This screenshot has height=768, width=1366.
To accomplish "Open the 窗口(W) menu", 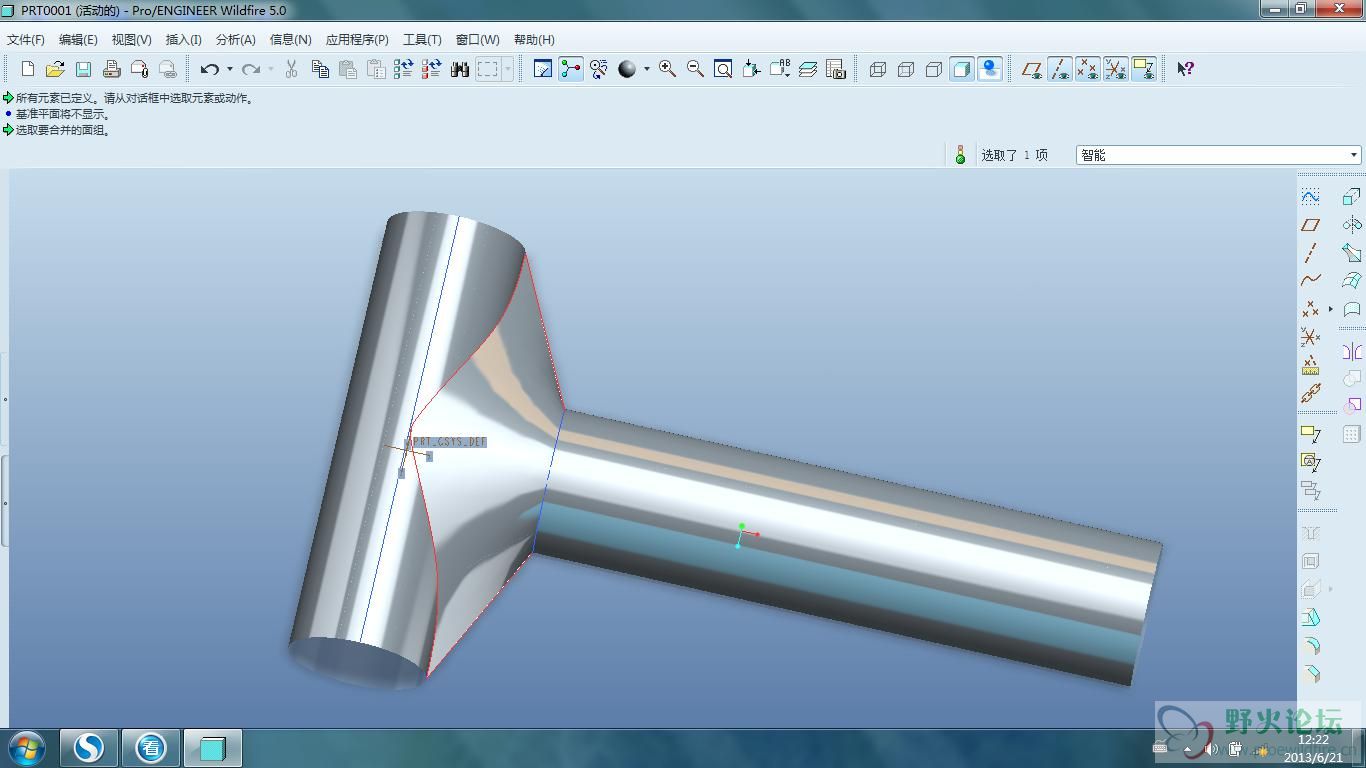I will coord(478,40).
